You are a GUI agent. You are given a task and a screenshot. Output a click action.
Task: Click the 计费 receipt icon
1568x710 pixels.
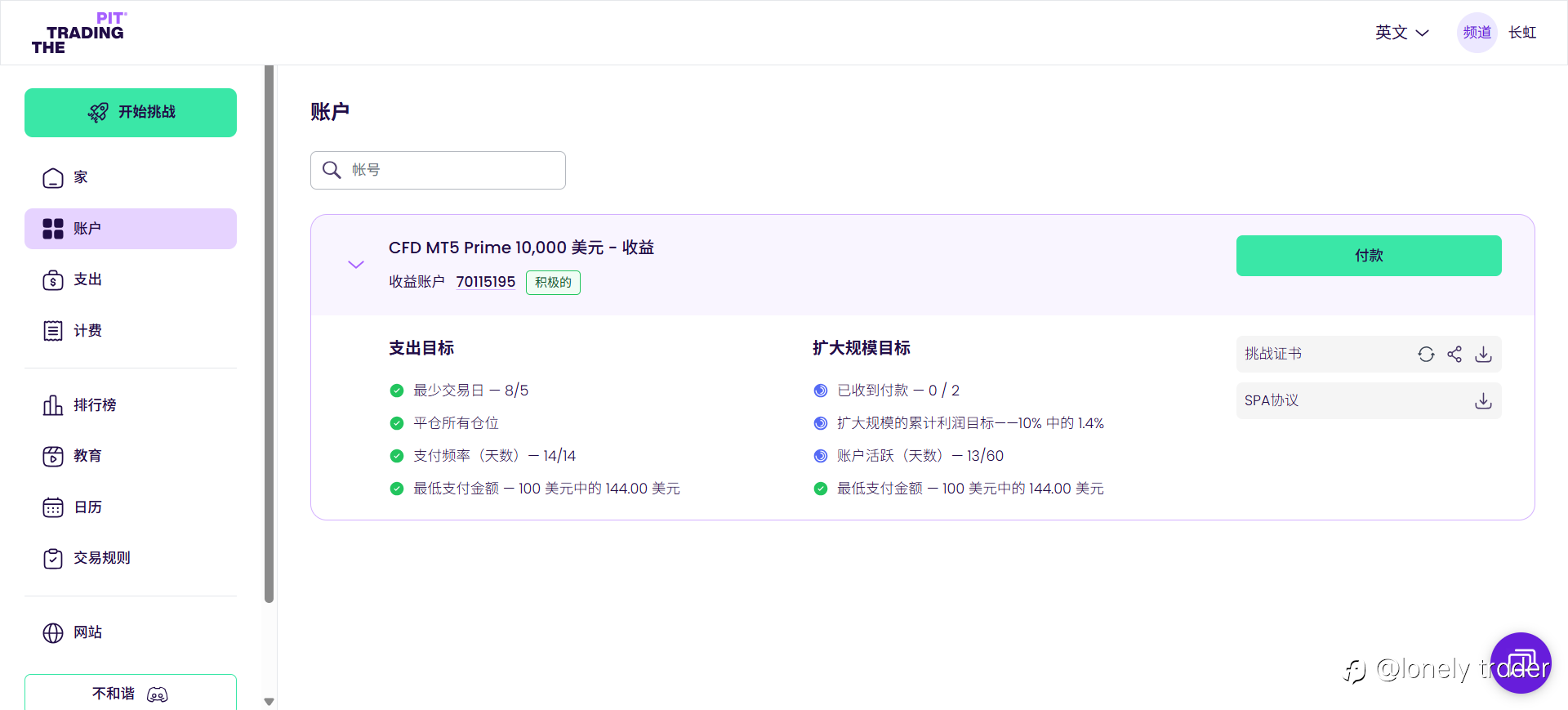(53, 331)
